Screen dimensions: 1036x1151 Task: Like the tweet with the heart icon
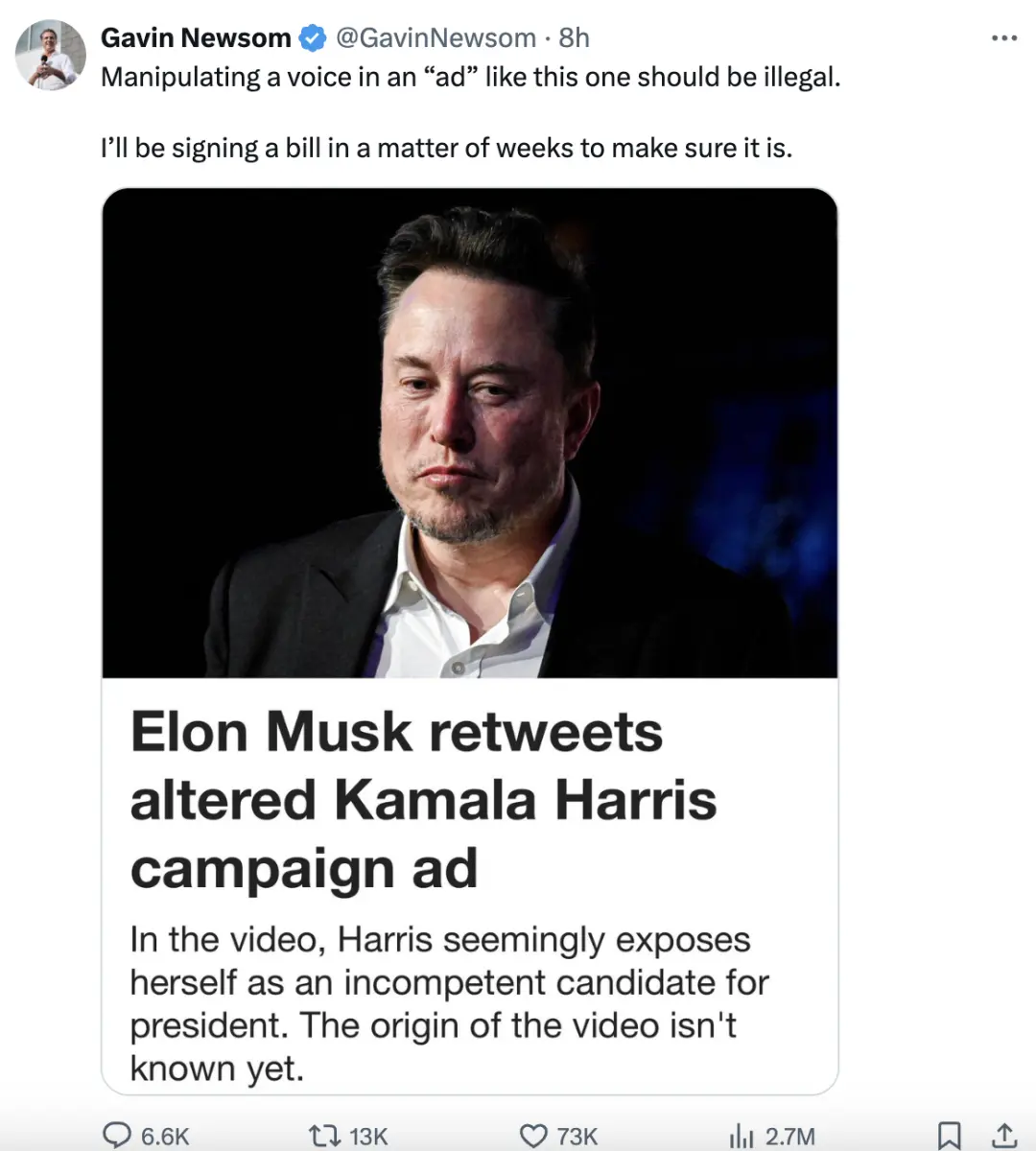(533, 1136)
